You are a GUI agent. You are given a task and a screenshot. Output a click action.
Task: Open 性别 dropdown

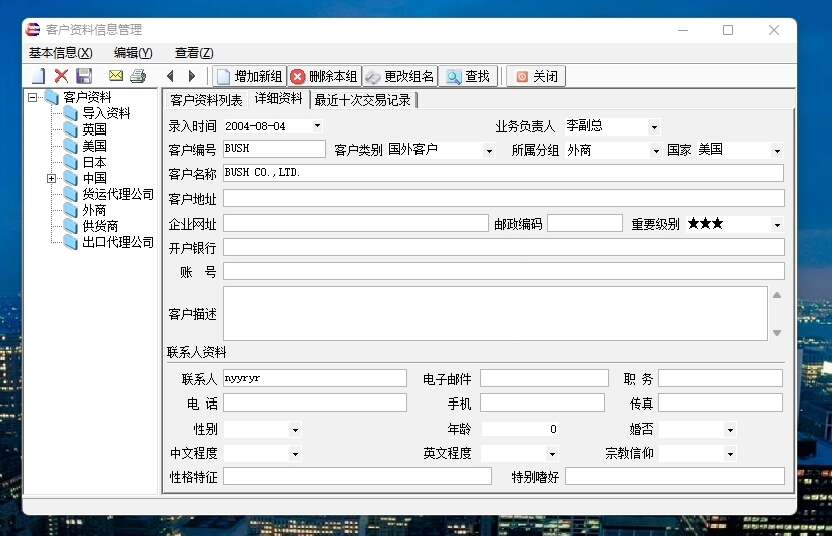(x=296, y=429)
